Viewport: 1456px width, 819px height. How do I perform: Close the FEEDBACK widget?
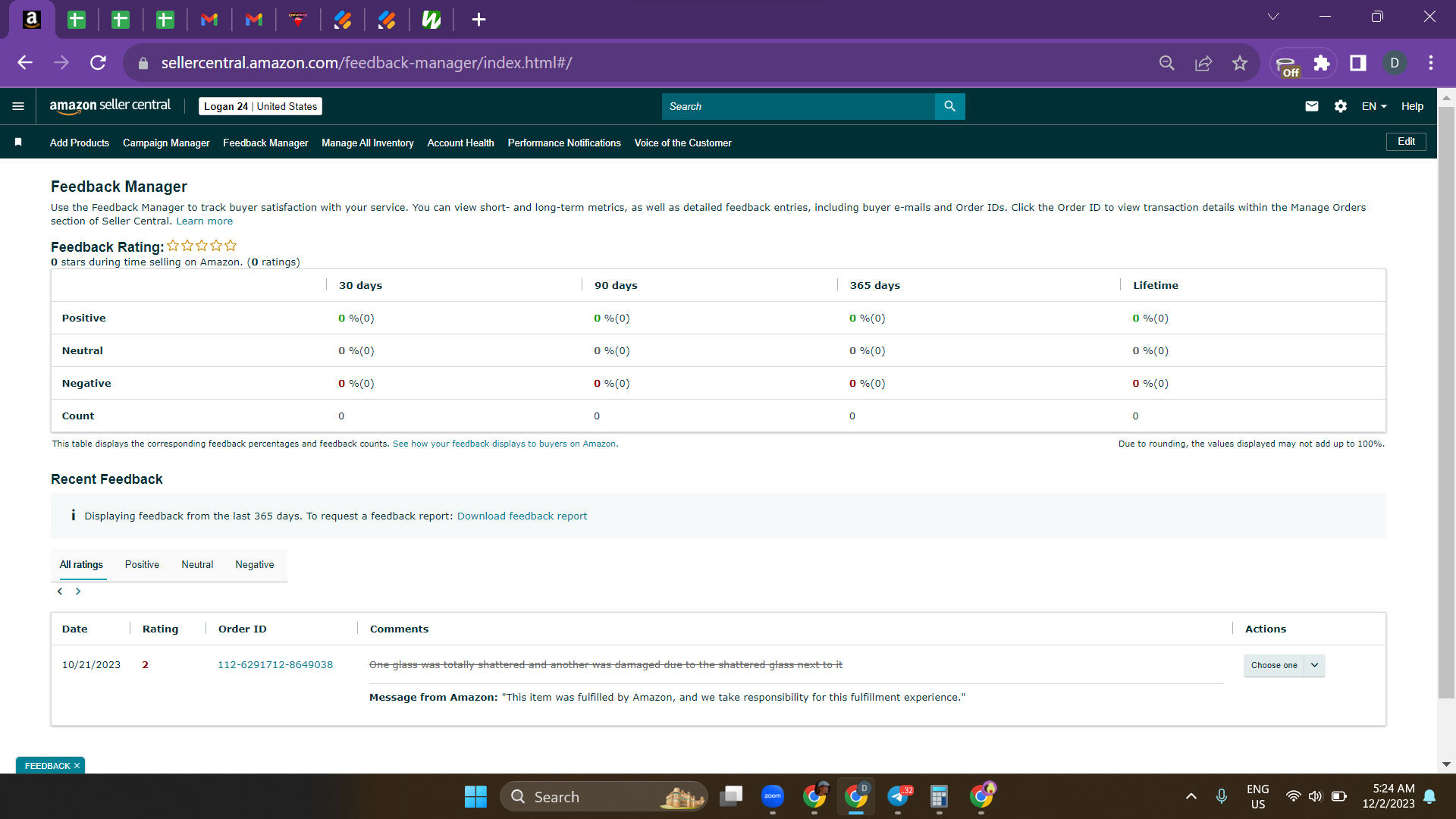(x=77, y=766)
